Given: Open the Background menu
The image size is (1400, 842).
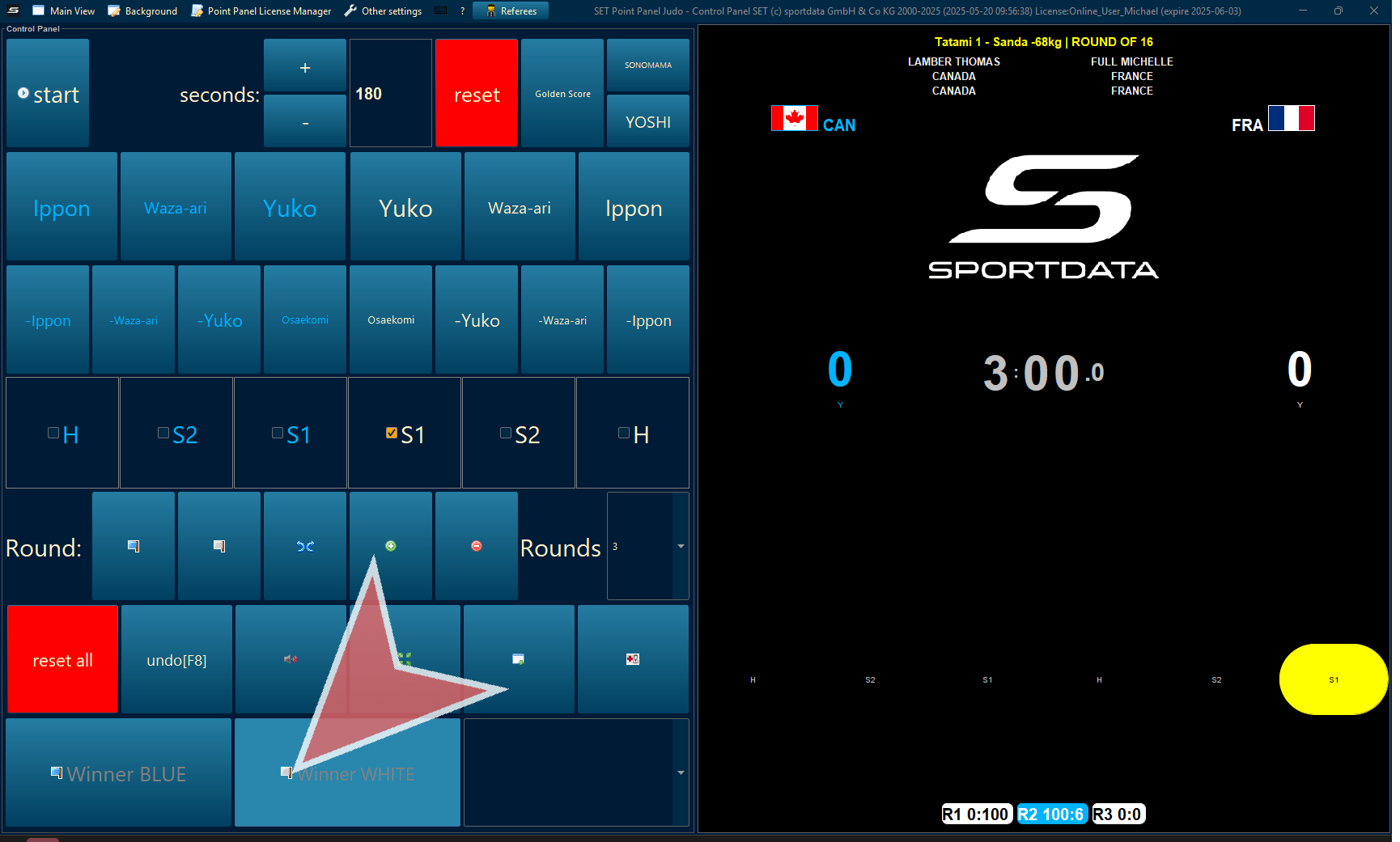Looking at the screenshot, I should 142,11.
